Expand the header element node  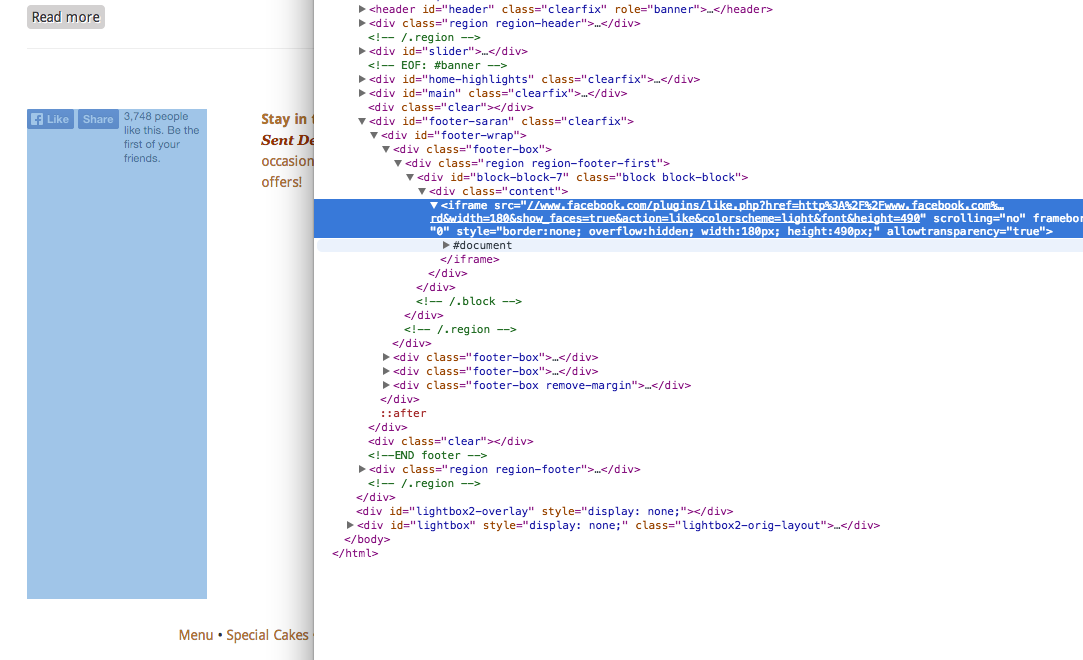point(362,9)
